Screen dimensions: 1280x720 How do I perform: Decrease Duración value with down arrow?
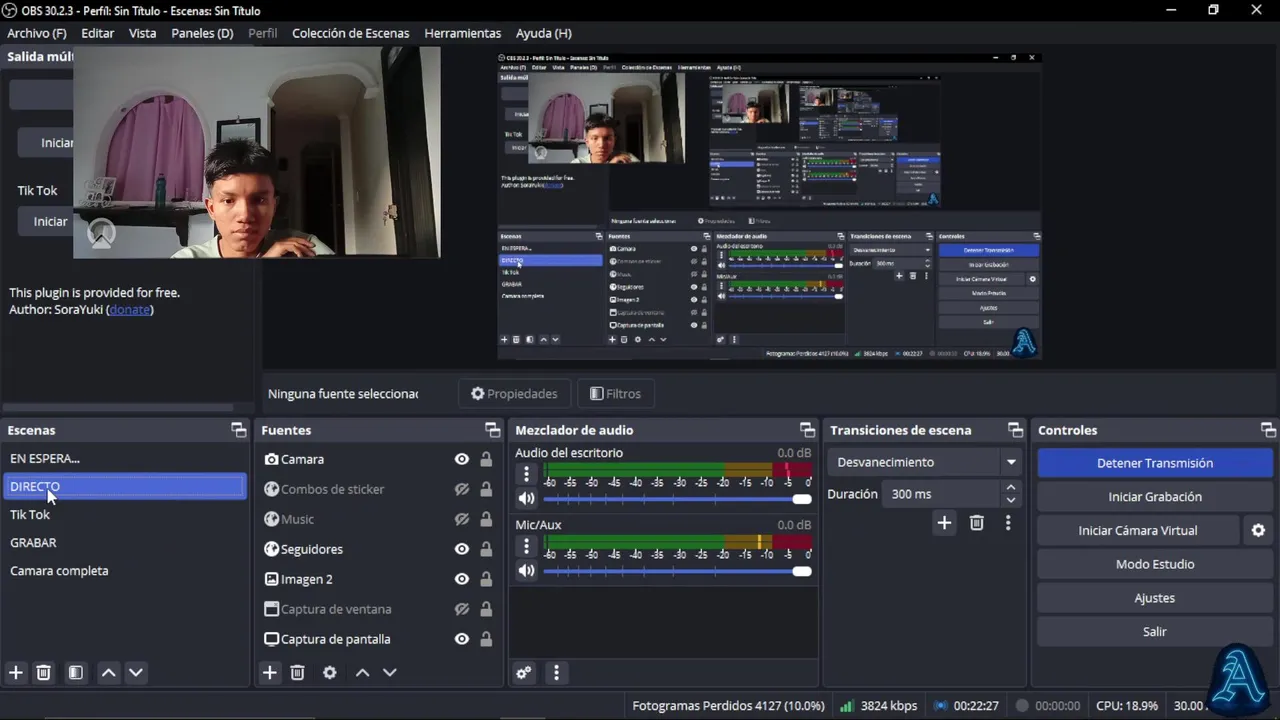pos(1011,500)
